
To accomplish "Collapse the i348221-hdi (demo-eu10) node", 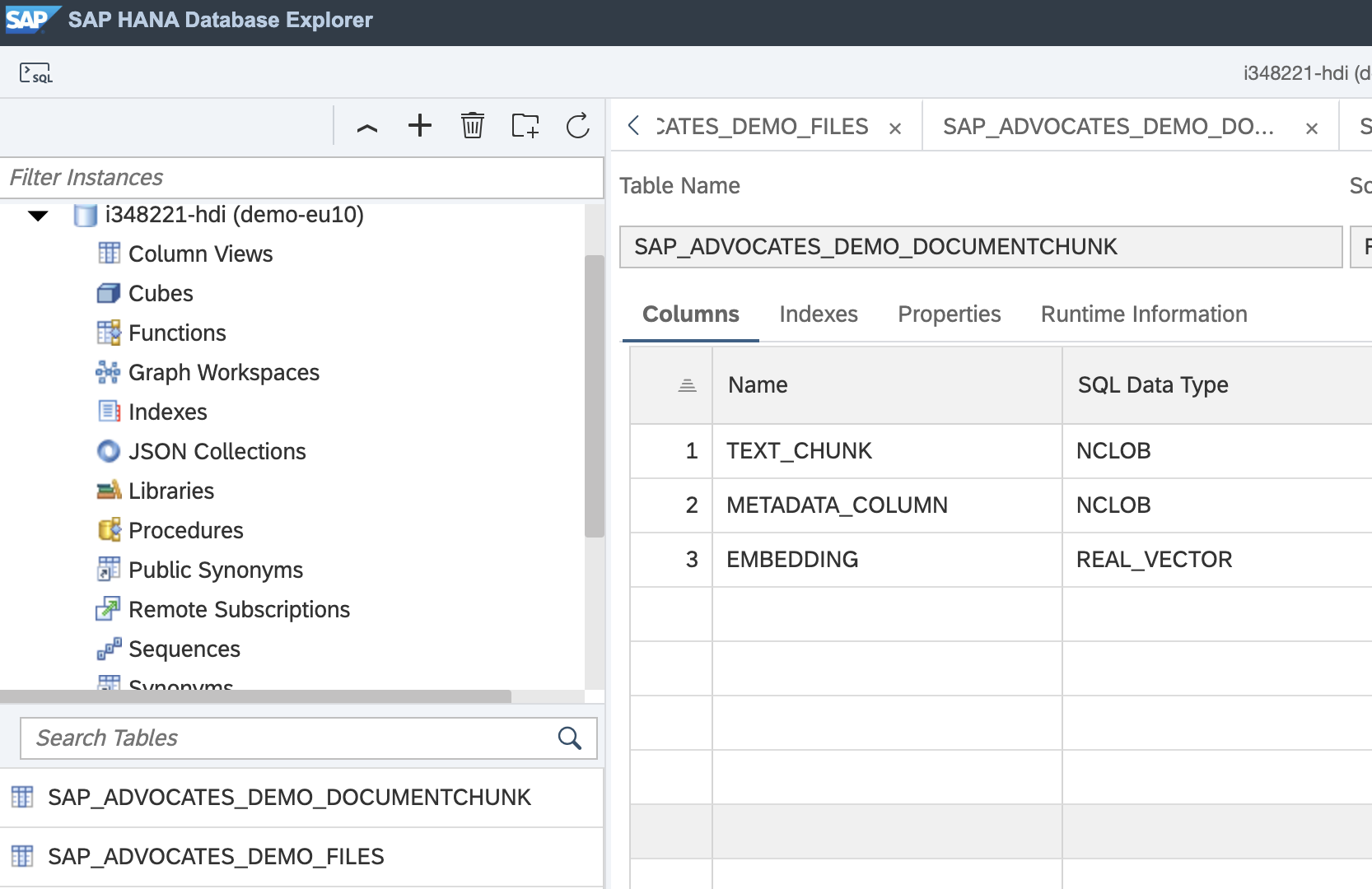I will (x=38, y=216).
